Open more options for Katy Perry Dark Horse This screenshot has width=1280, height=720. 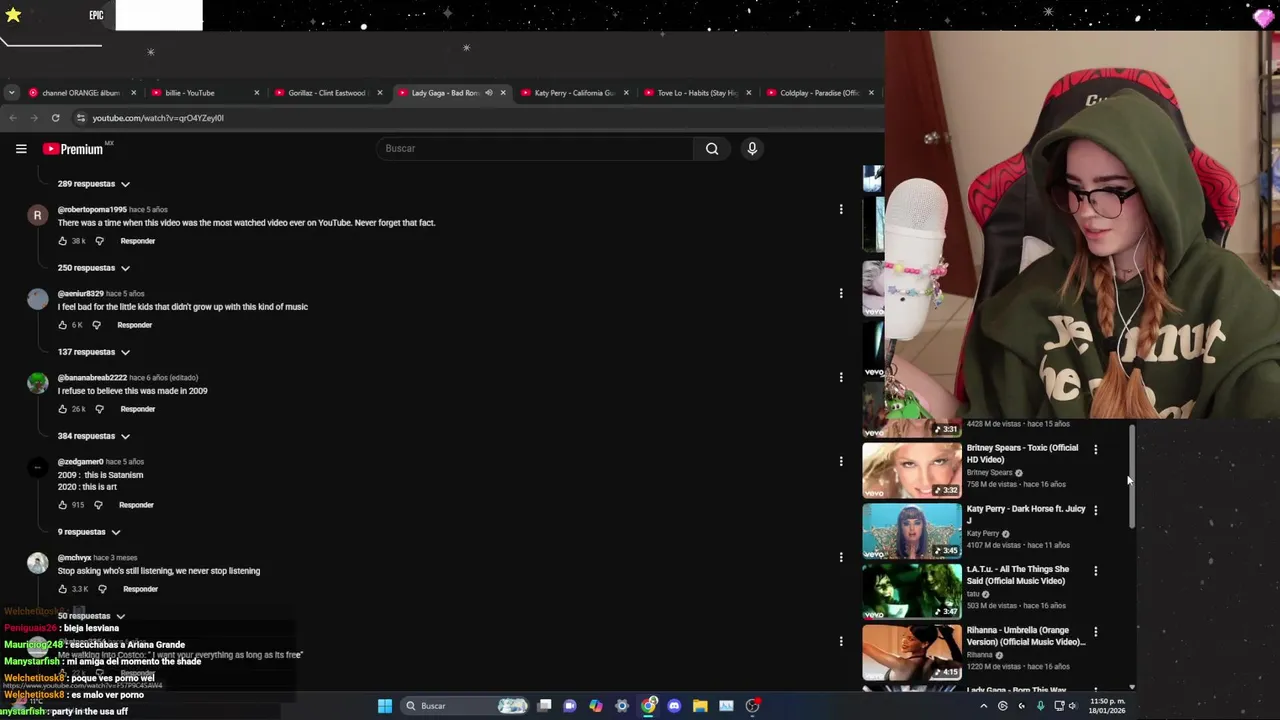coord(1095,511)
